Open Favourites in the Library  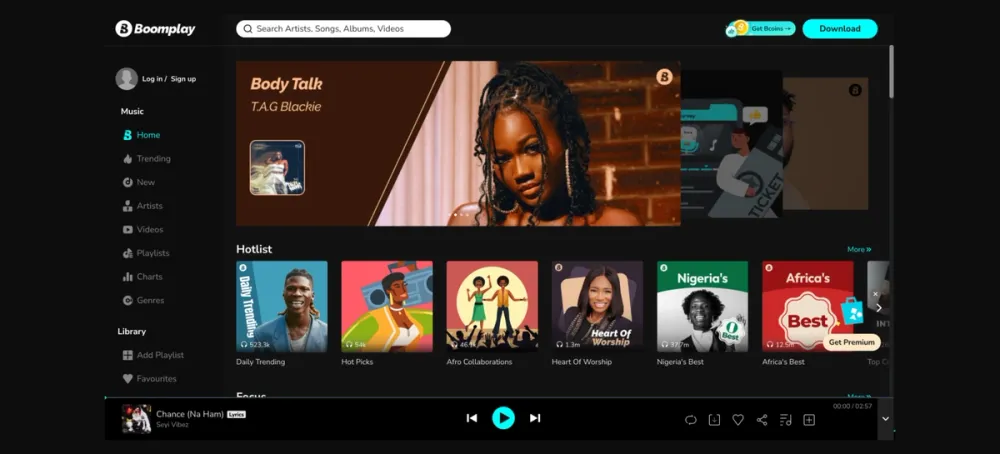(156, 379)
